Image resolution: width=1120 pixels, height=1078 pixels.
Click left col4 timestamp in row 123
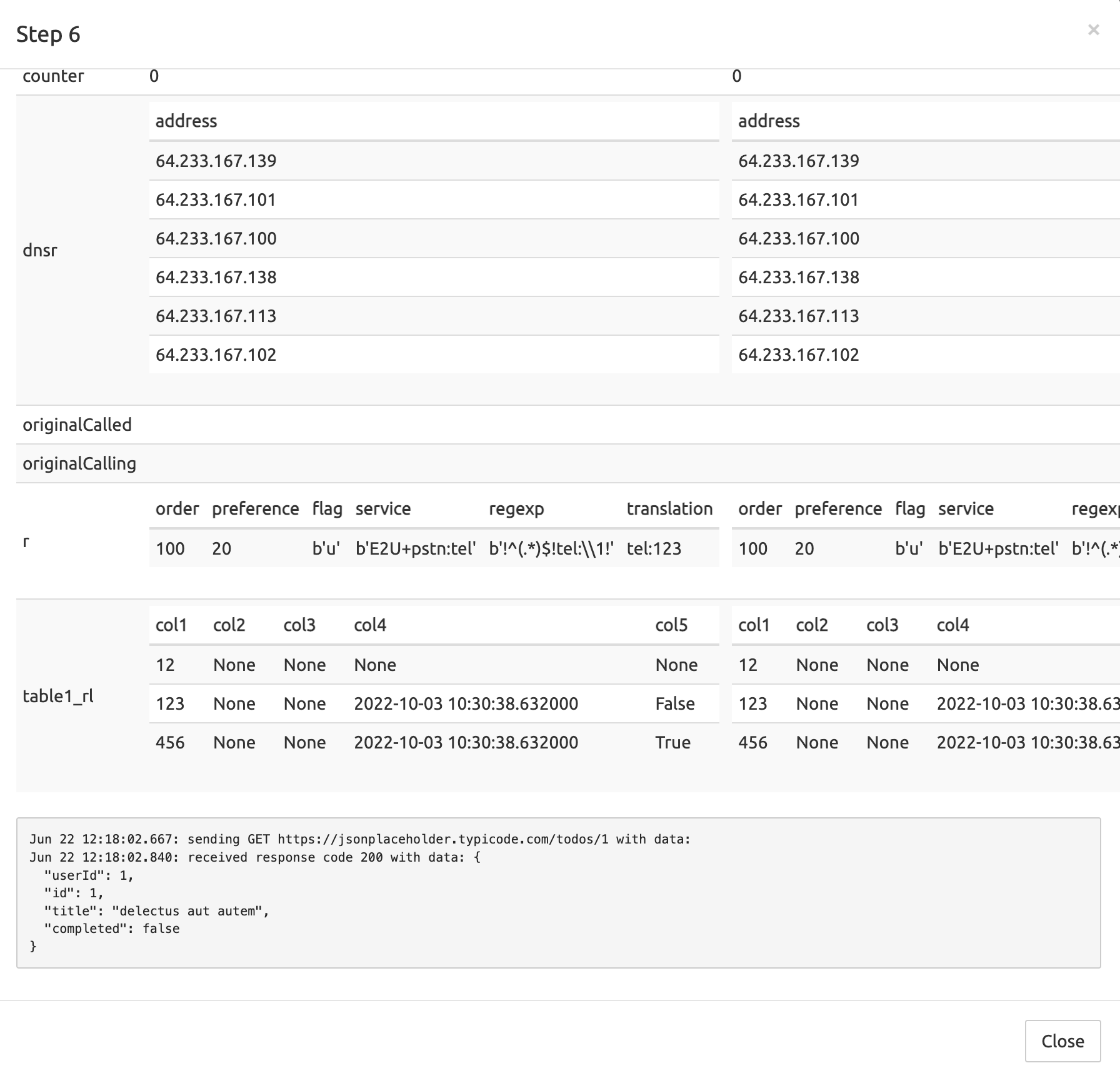point(466,704)
